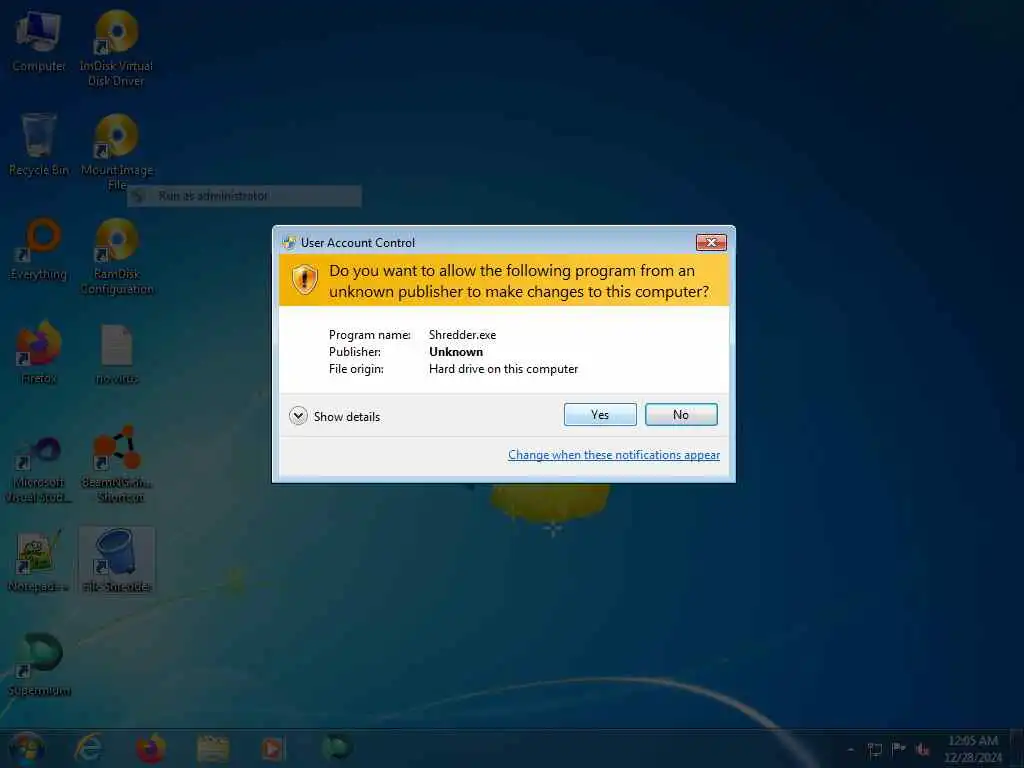Open the taskbar clock showing 12:05 AM
This screenshot has width=1024, height=768.
point(972,749)
